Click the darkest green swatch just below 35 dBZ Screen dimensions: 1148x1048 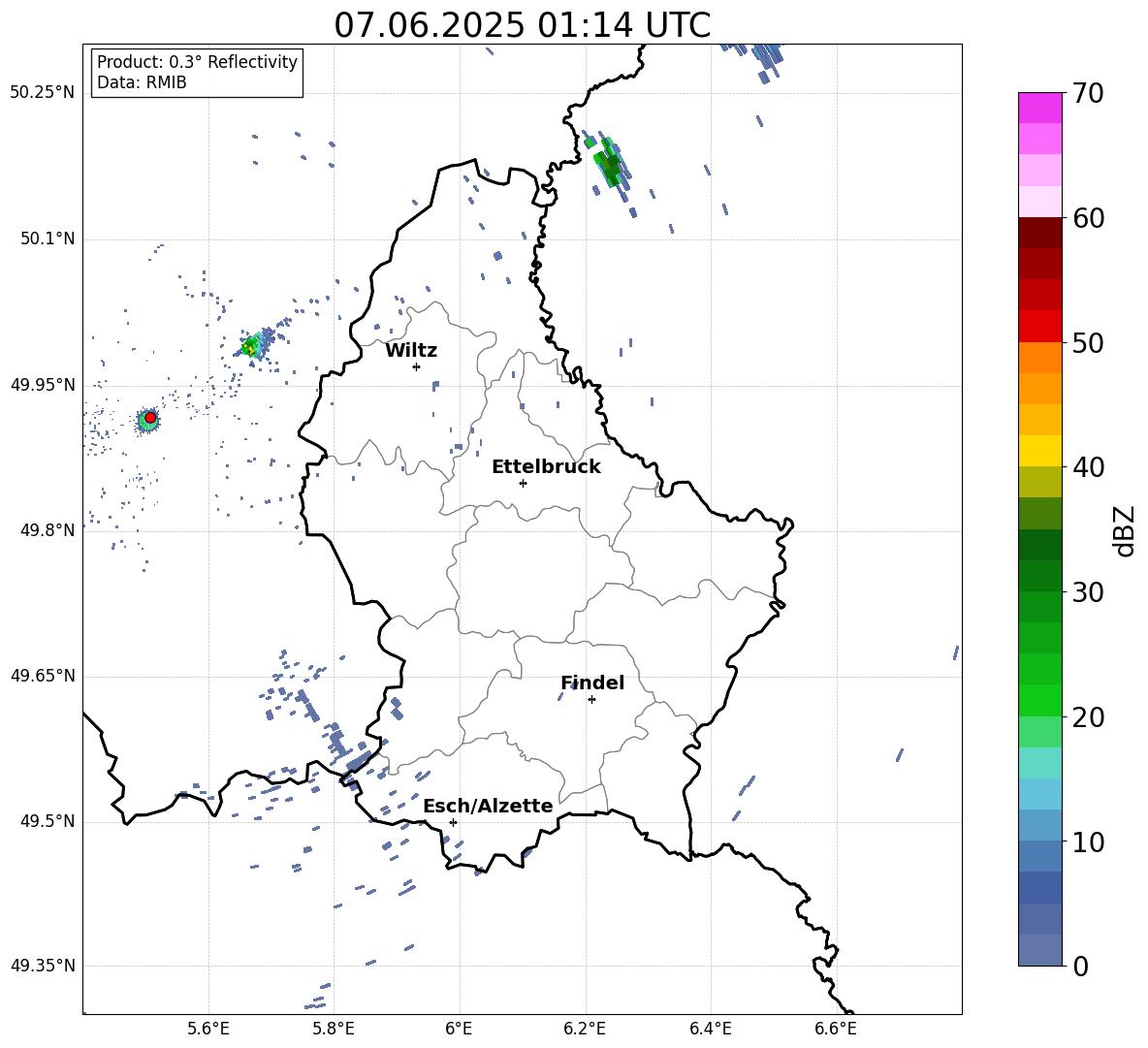(x=1040, y=545)
